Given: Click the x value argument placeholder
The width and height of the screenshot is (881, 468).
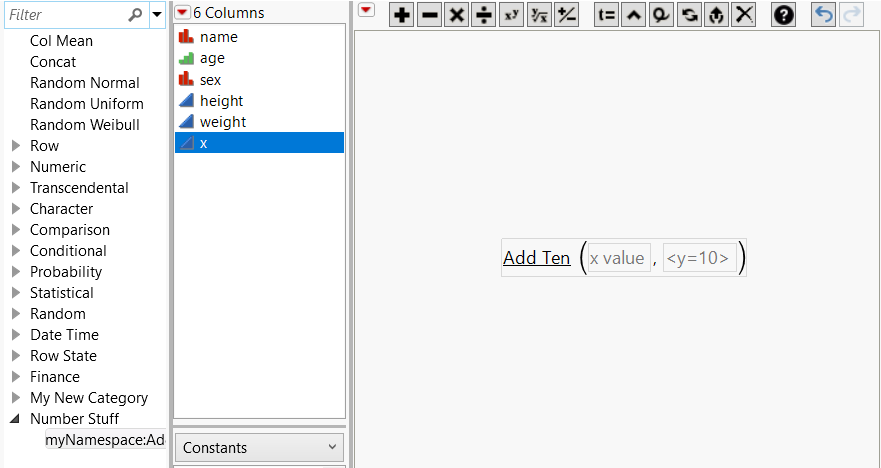Looking at the screenshot, I should click(617, 258).
